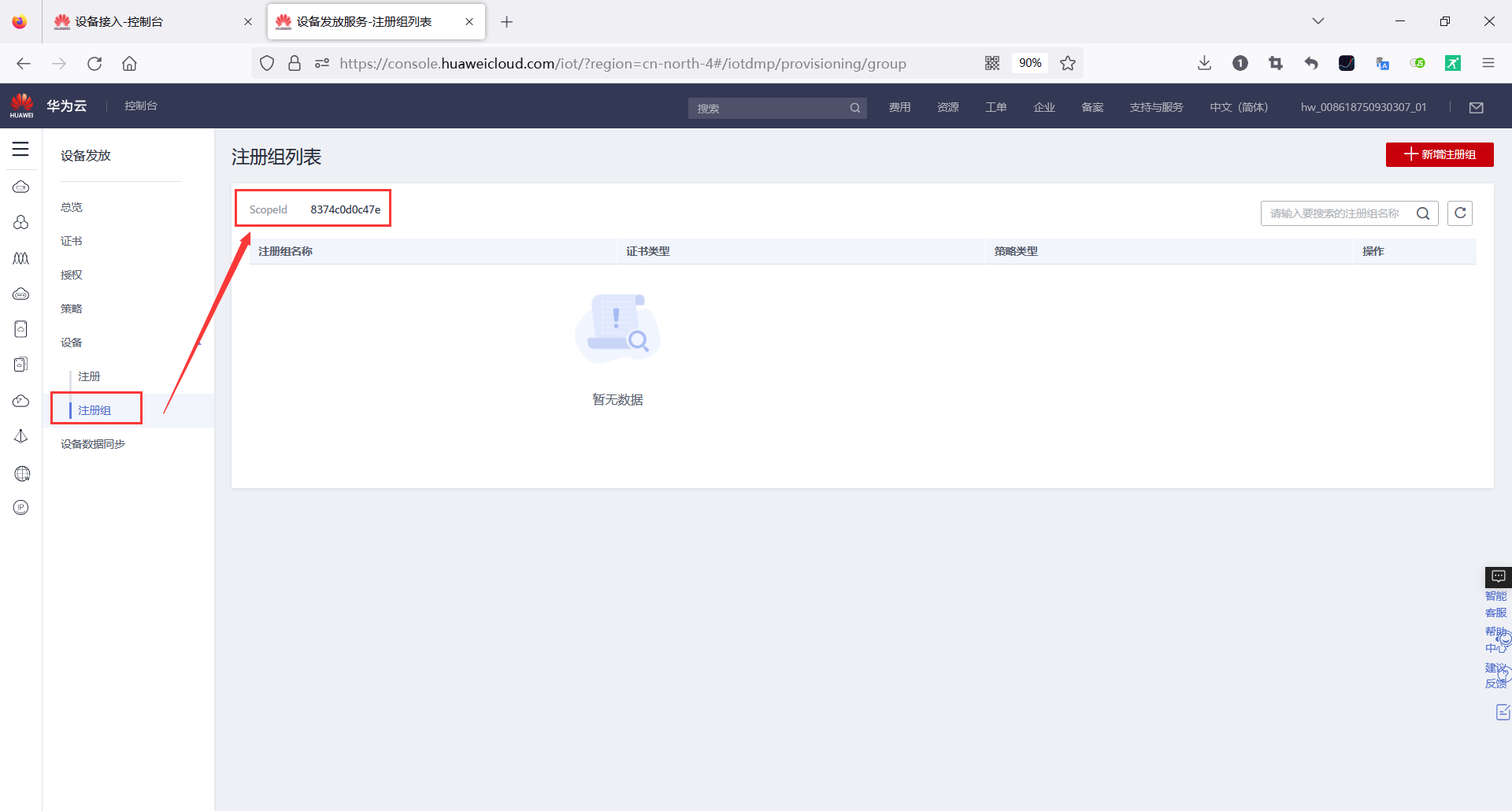Screen dimensions: 1512x811
Task: Open the 支持与服务 menu
Action: pyautogui.click(x=1156, y=107)
